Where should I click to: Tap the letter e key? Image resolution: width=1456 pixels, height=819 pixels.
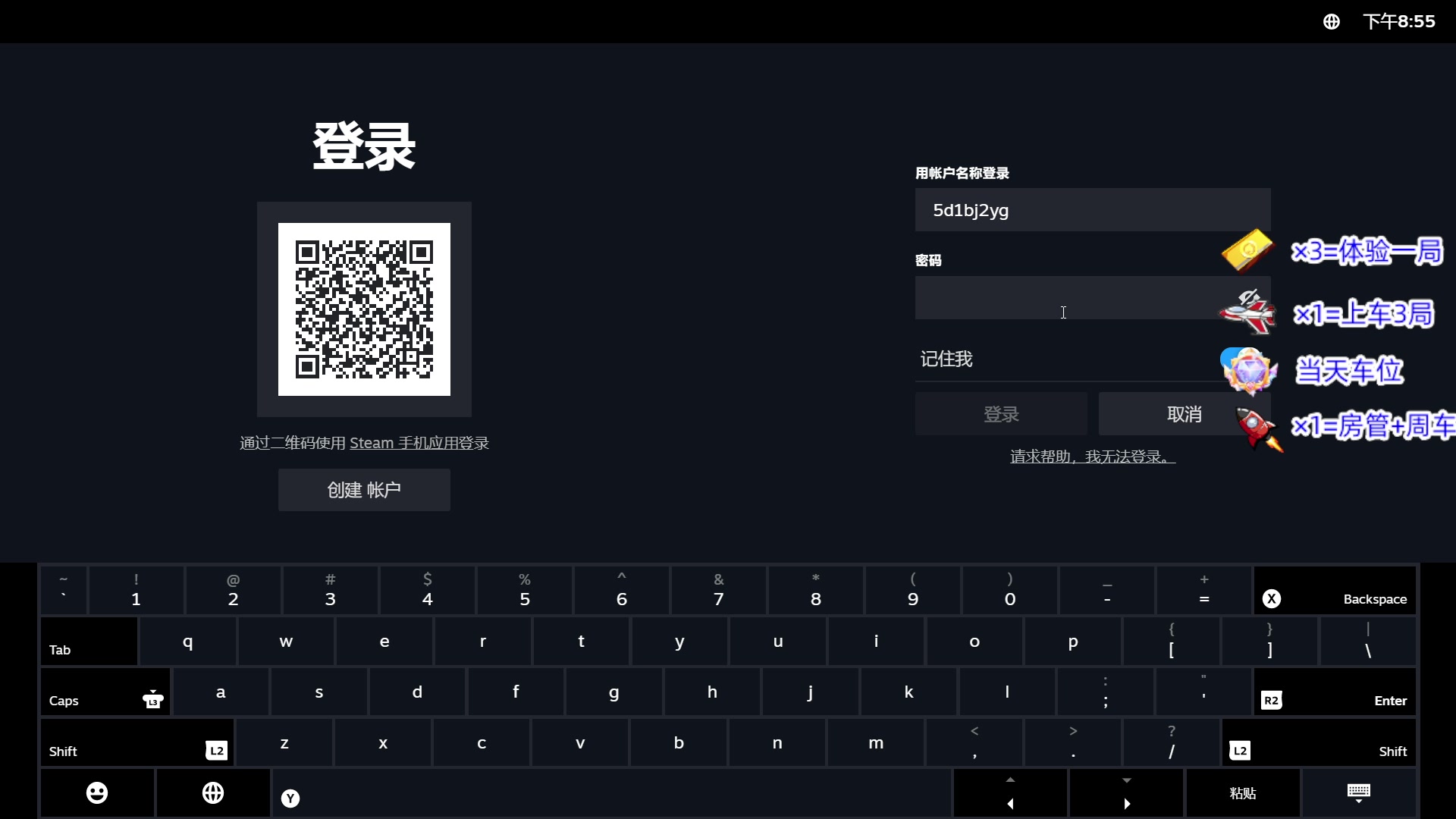[384, 642]
